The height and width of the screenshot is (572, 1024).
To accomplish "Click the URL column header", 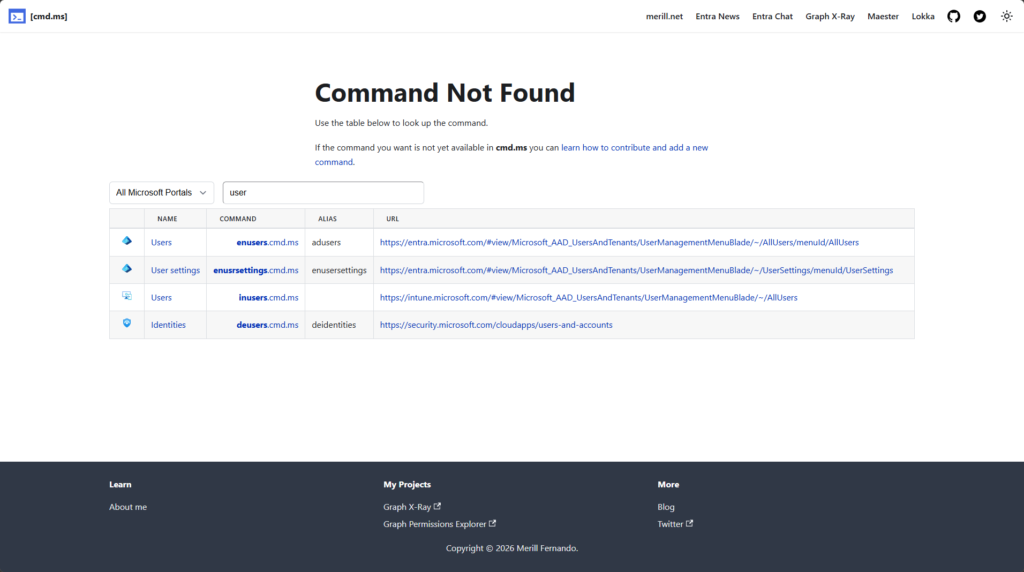I will tap(392, 219).
